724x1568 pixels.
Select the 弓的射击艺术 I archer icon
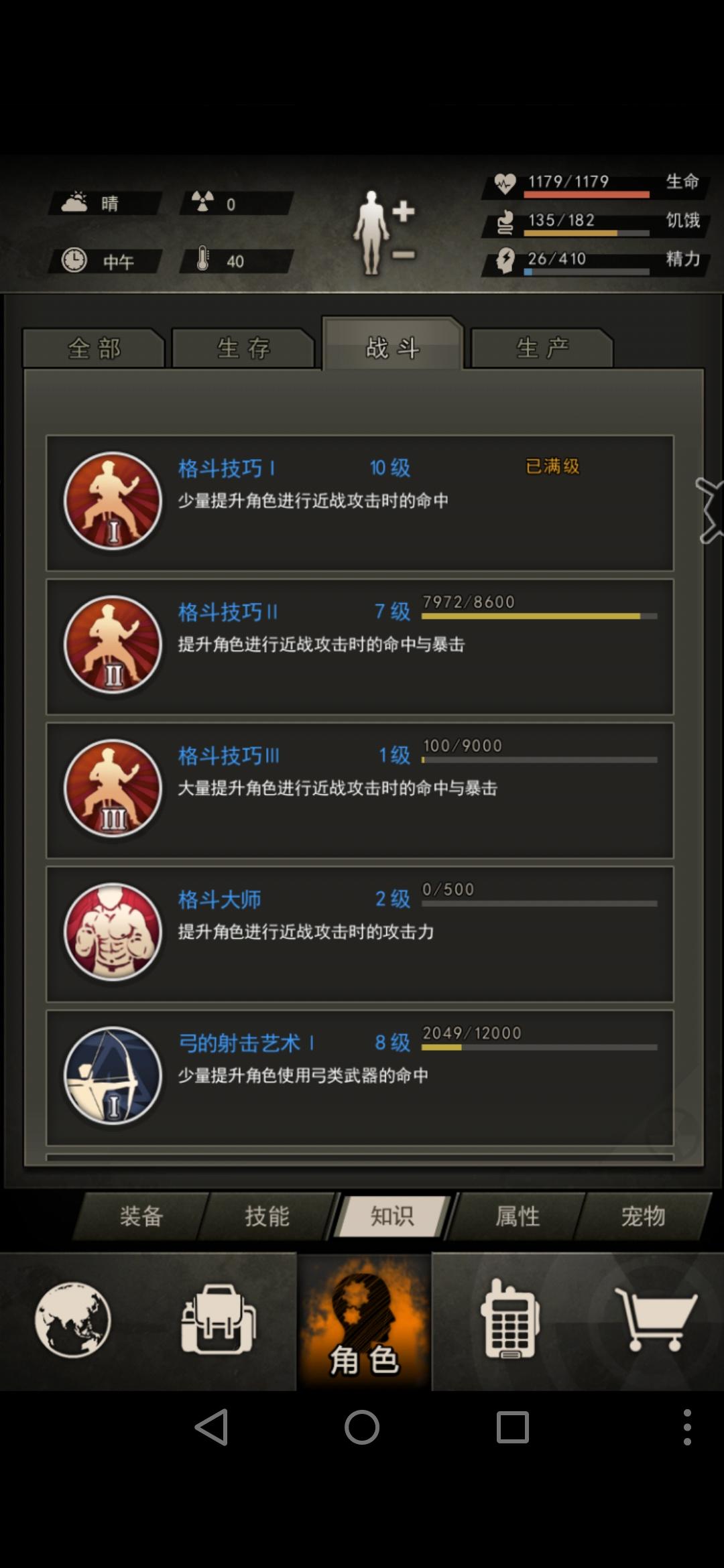click(113, 1076)
